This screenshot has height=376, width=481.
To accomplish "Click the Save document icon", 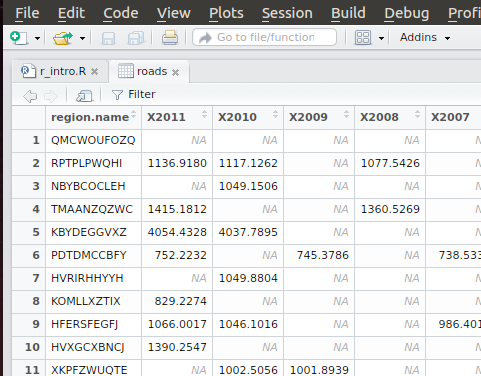I will pyautogui.click(x=108, y=38).
